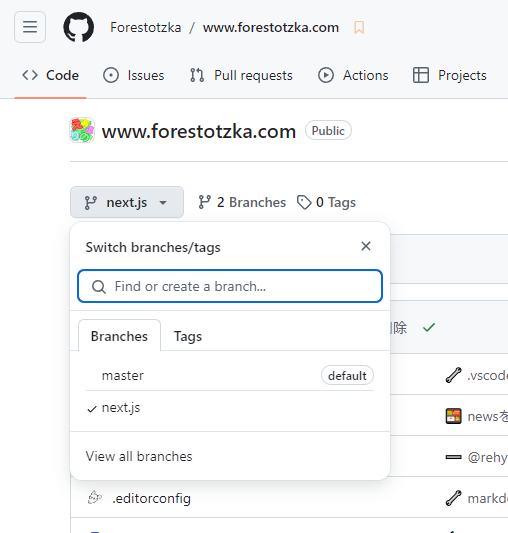Open the hamburger navigation menu
508x533 pixels.
coord(30,27)
